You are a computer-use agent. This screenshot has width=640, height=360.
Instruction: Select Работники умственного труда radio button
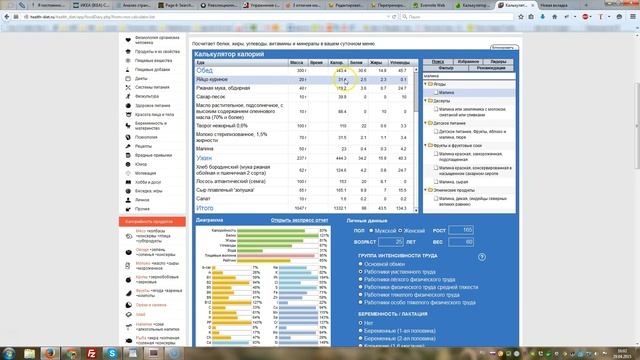[x=360, y=271]
